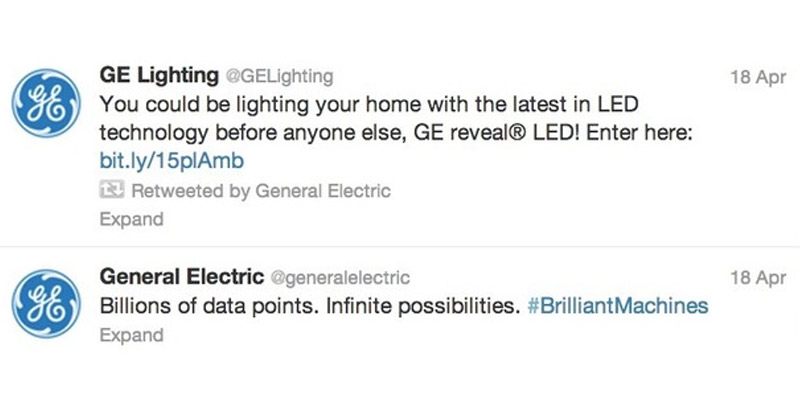
Task: Open the #BrilliantMachines hashtag
Action: pos(617,306)
